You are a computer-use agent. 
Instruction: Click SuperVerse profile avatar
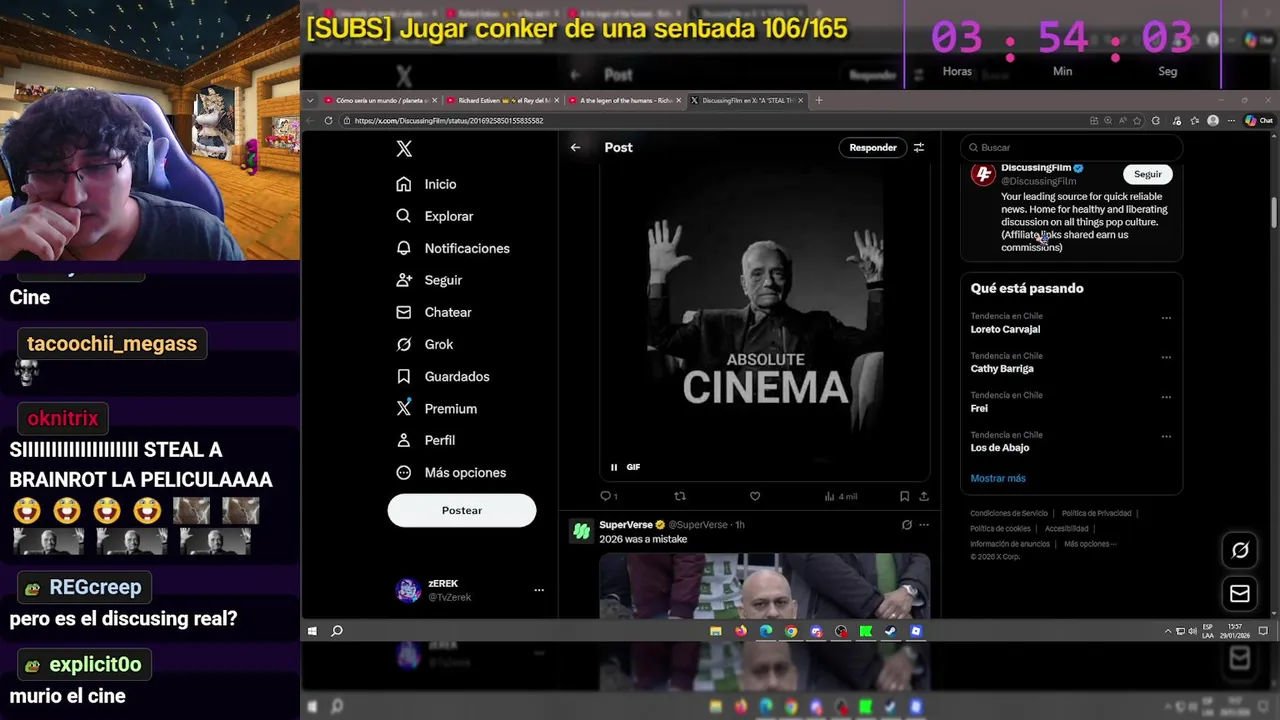click(581, 532)
